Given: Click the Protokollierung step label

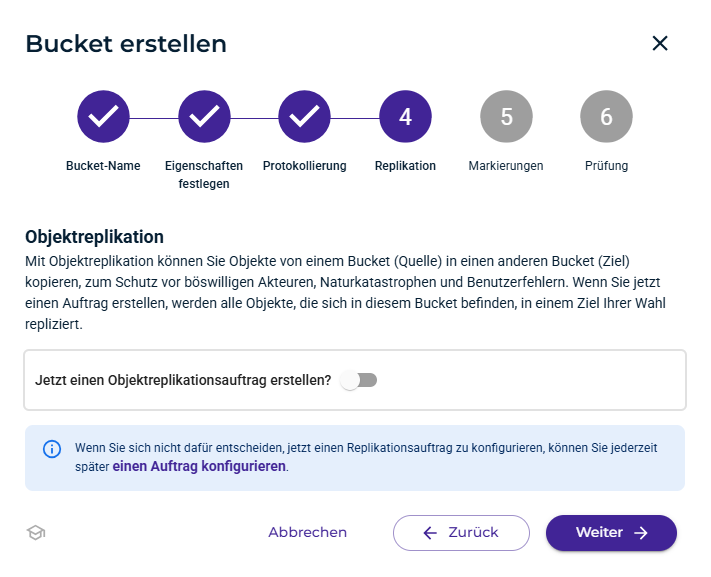Looking at the screenshot, I should tap(304, 166).
